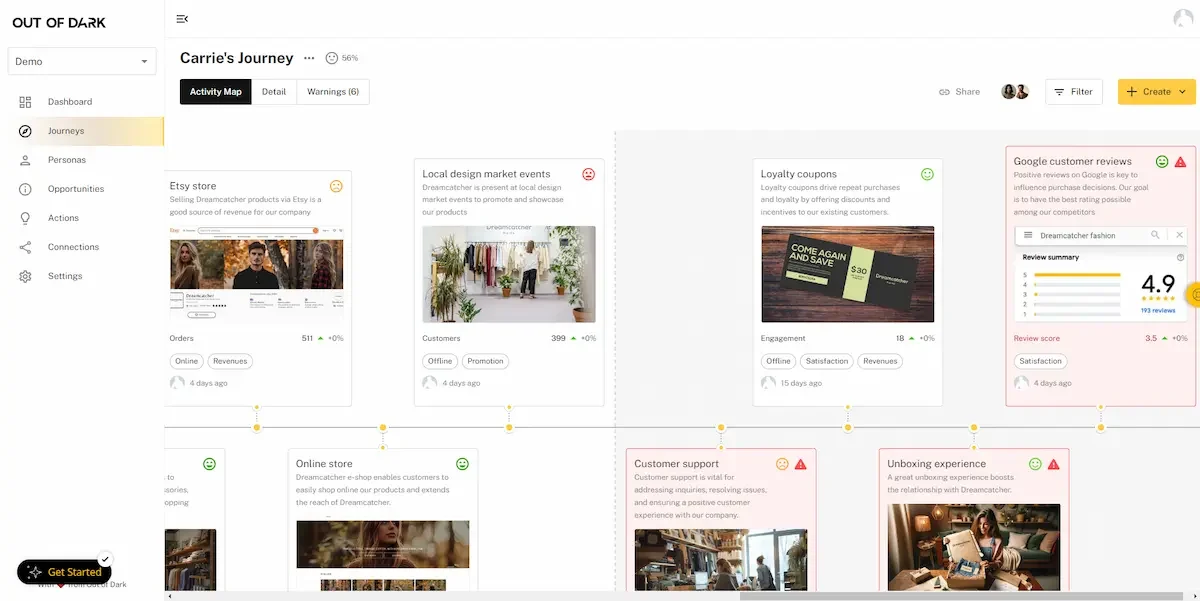The height and width of the screenshot is (601, 1200).
Task: Click the sad face on Local design market events
Action: tap(588, 174)
